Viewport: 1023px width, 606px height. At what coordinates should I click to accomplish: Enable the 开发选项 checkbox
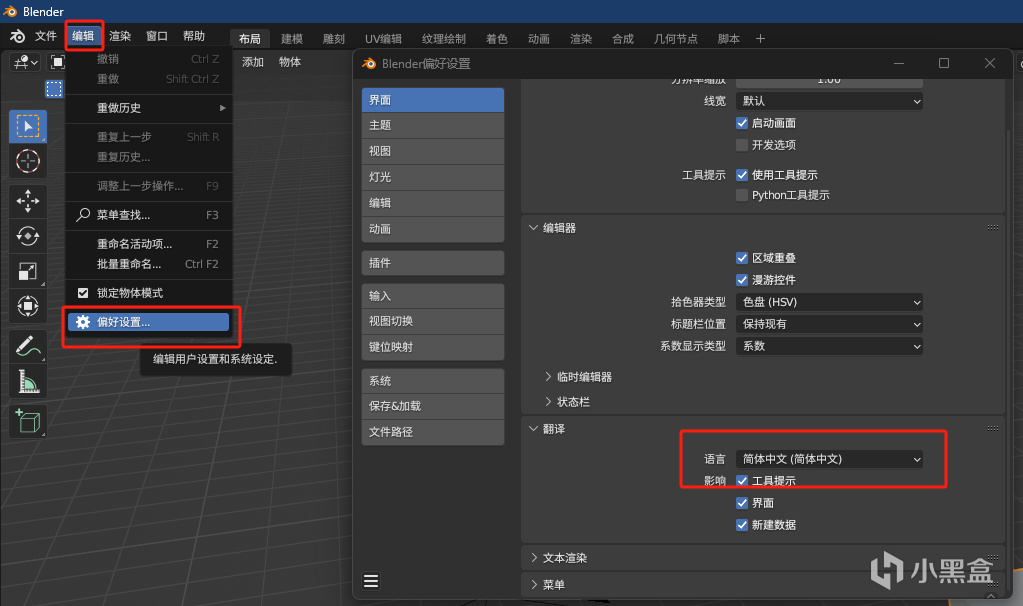pos(742,145)
